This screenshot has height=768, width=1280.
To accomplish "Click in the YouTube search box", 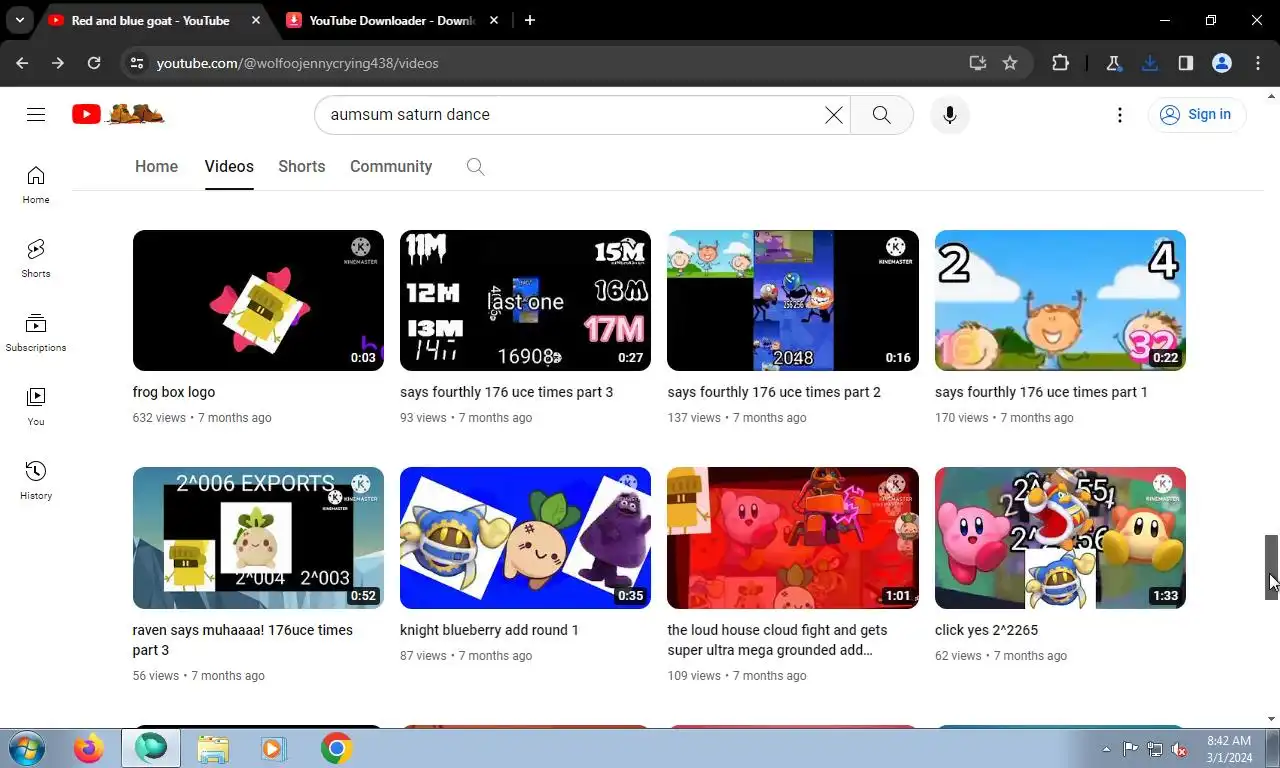I will coord(575,115).
